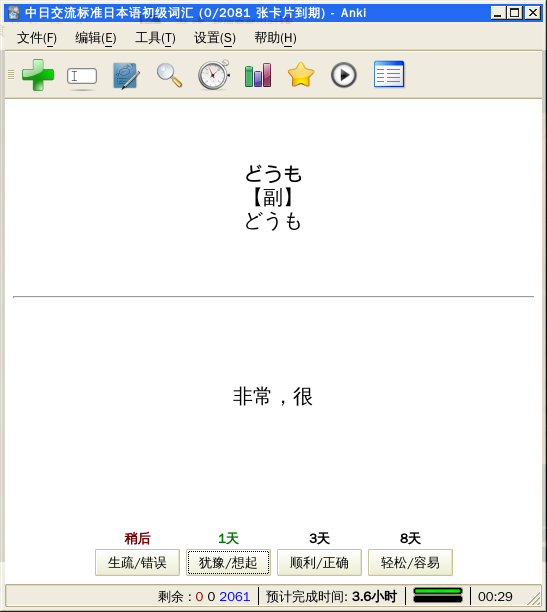
Task: Open the 文件(F) menu
Action: pos(37,38)
